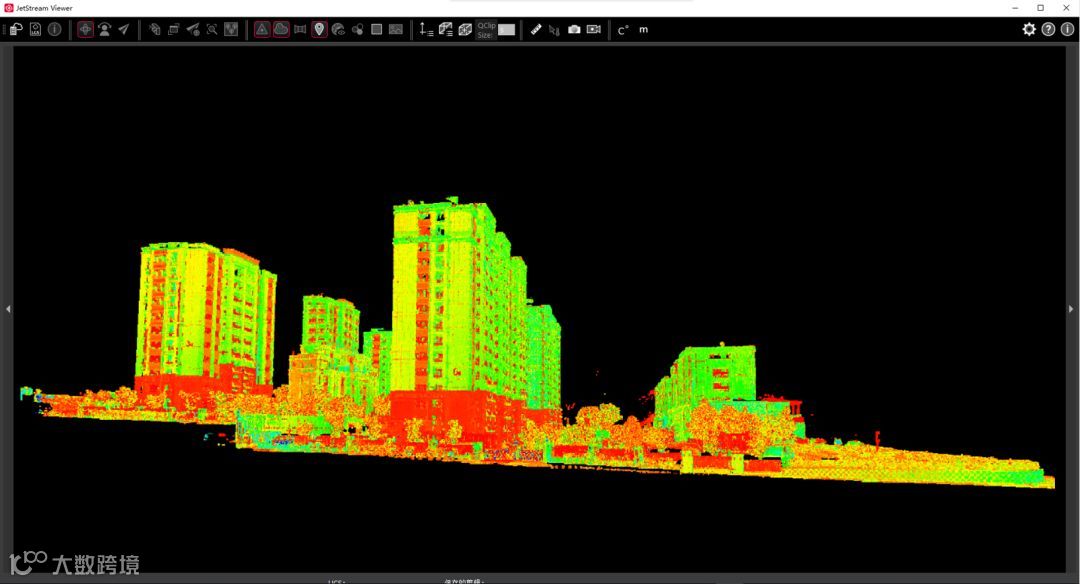Select the orbit navigation mode
Screen dimensions: 1080x584
coord(85,29)
